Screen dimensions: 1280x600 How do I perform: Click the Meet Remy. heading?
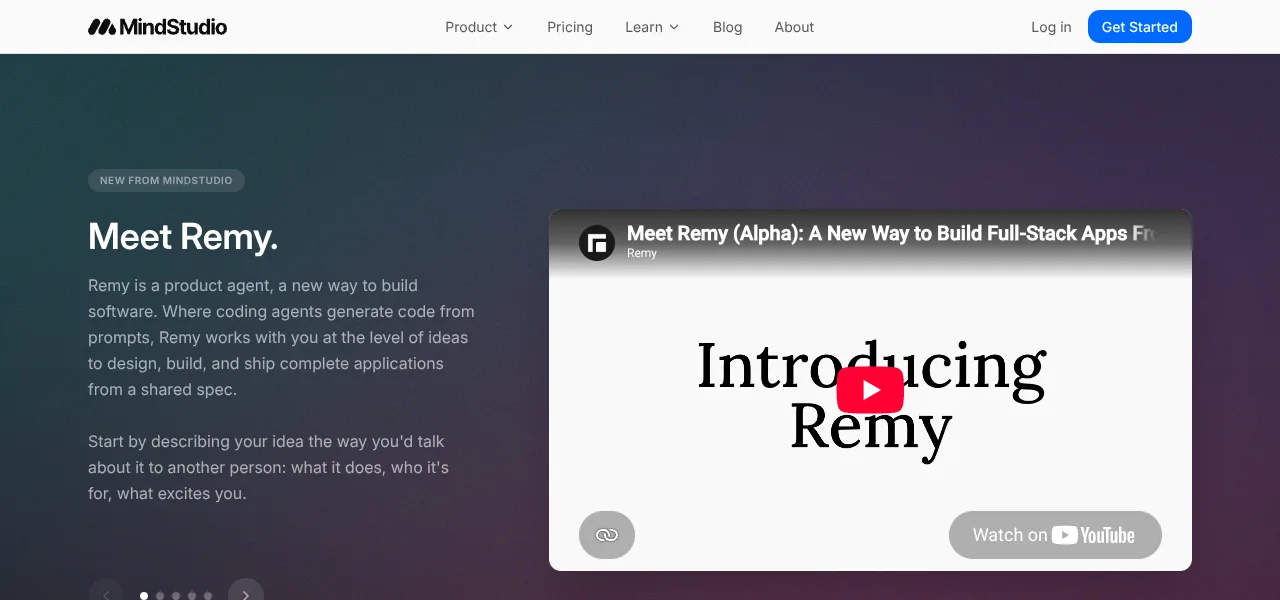pos(183,237)
